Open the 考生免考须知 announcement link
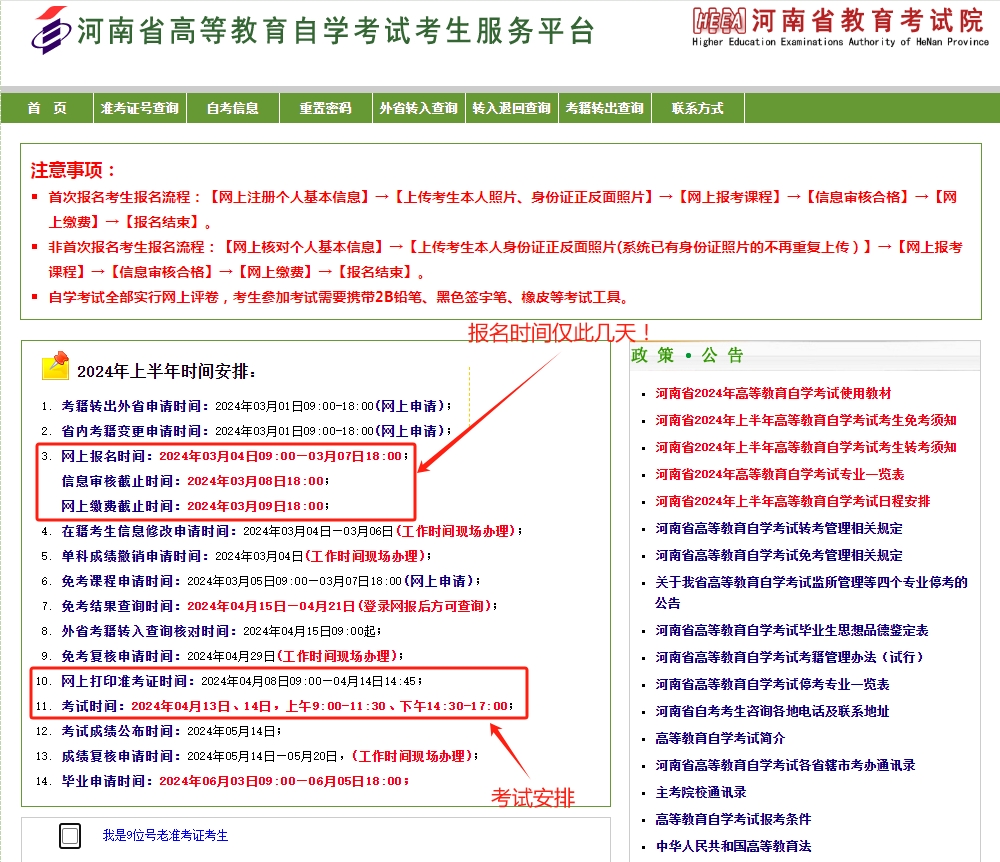The height and width of the screenshot is (862, 1000). tap(806, 420)
